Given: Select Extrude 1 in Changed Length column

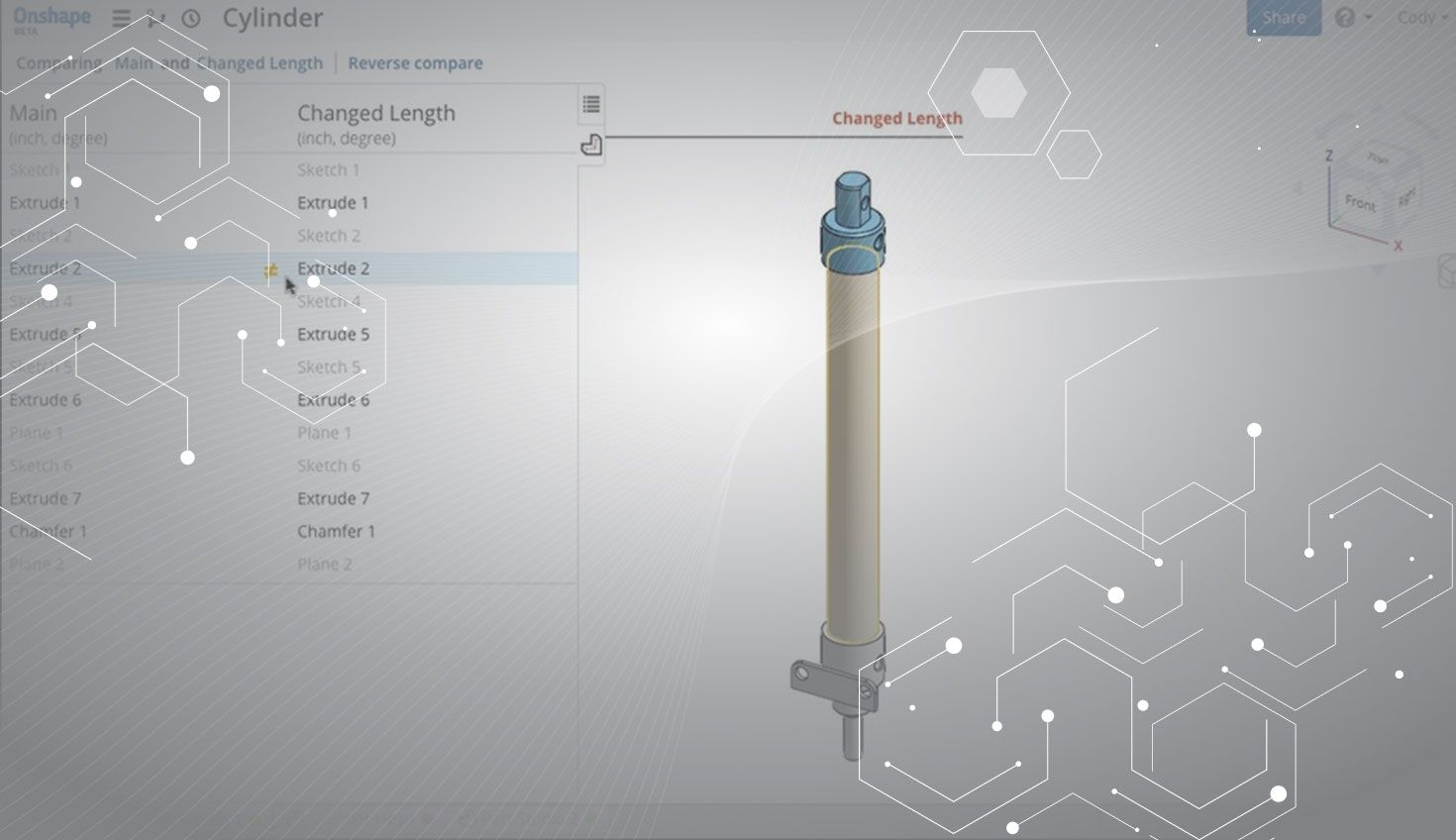Looking at the screenshot, I should 333,203.
